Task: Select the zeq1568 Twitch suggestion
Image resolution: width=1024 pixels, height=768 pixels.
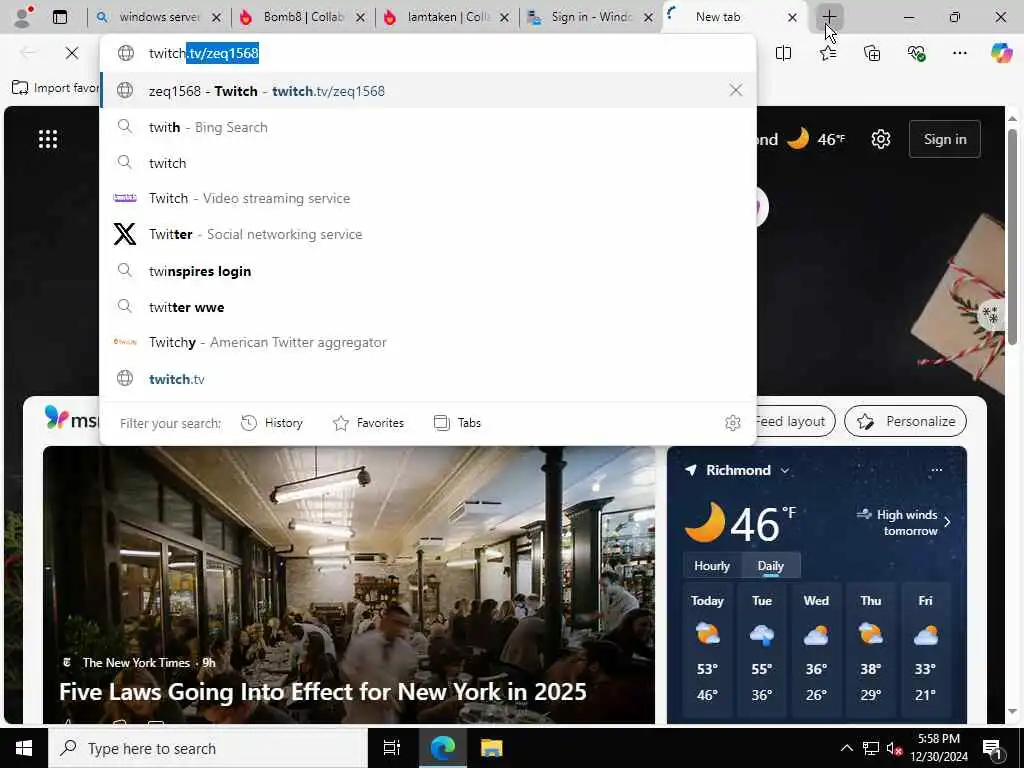Action: pos(428,90)
